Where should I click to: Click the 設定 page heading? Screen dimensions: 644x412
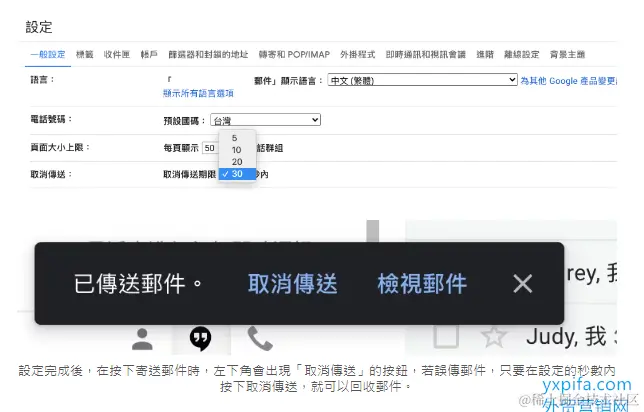click(39, 27)
